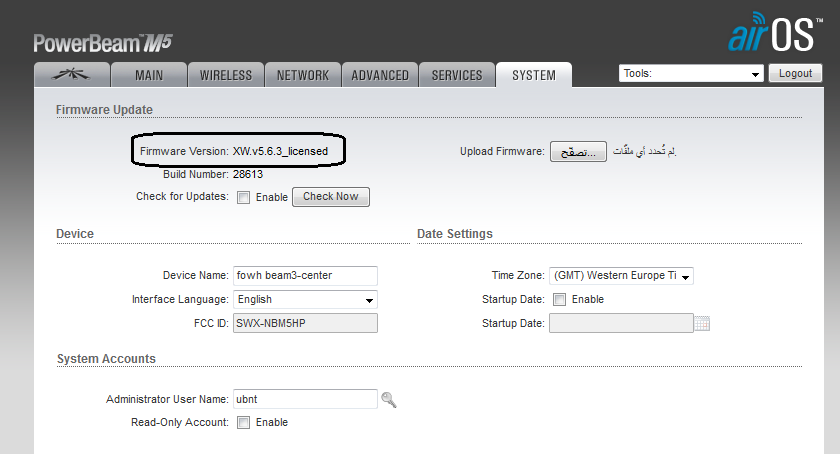The width and height of the screenshot is (840, 454).
Task: Toggle the Startup Date Enable checkbox
Action: pyautogui.click(x=560, y=299)
